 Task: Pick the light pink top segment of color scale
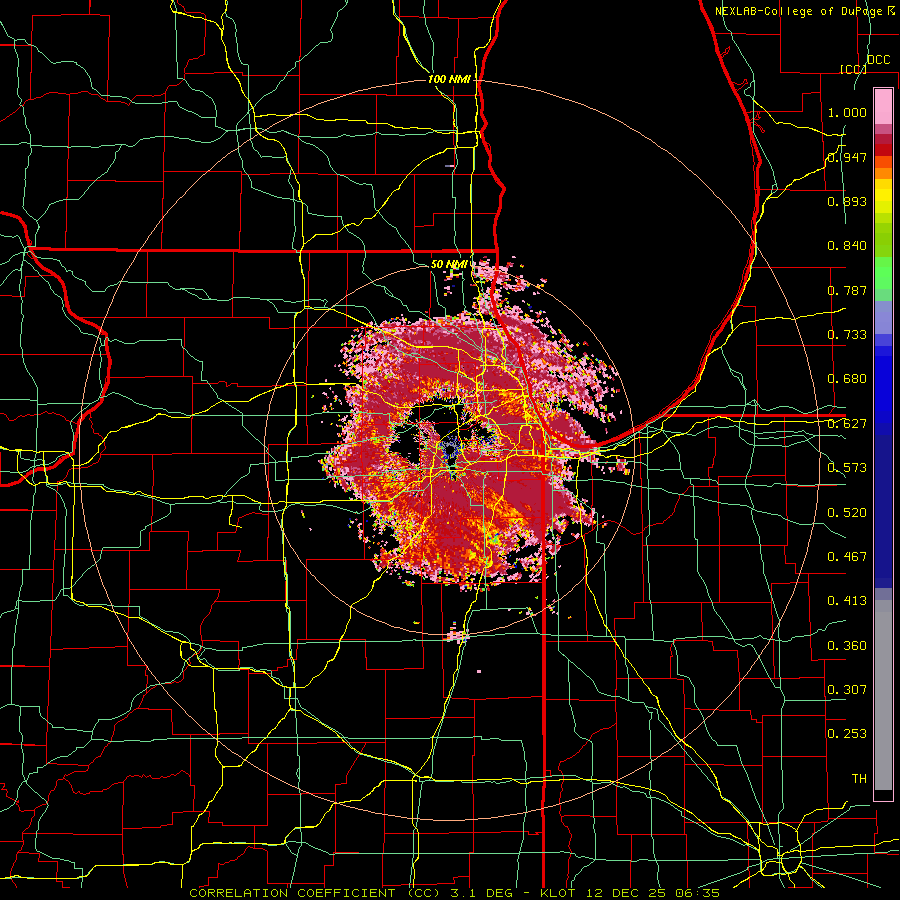[883, 106]
